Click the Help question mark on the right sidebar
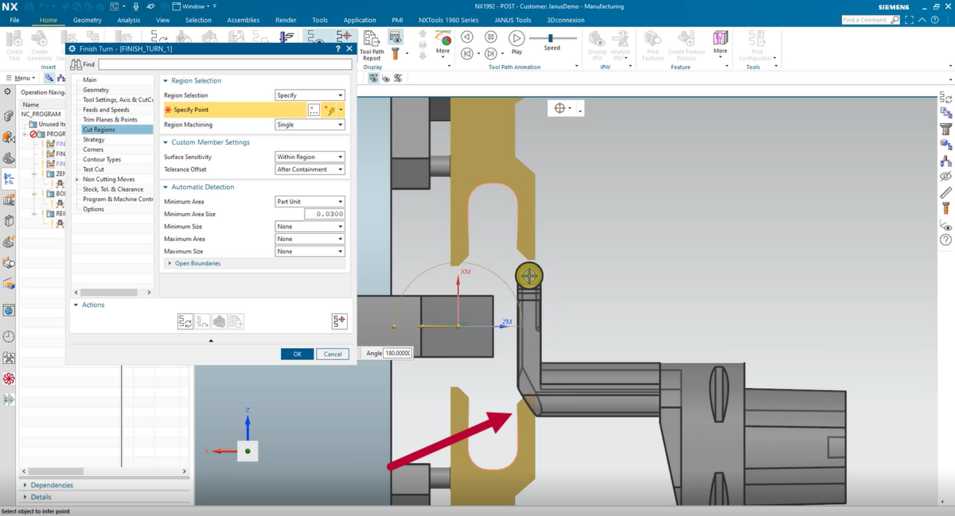The width and height of the screenshot is (955, 516). point(946,240)
